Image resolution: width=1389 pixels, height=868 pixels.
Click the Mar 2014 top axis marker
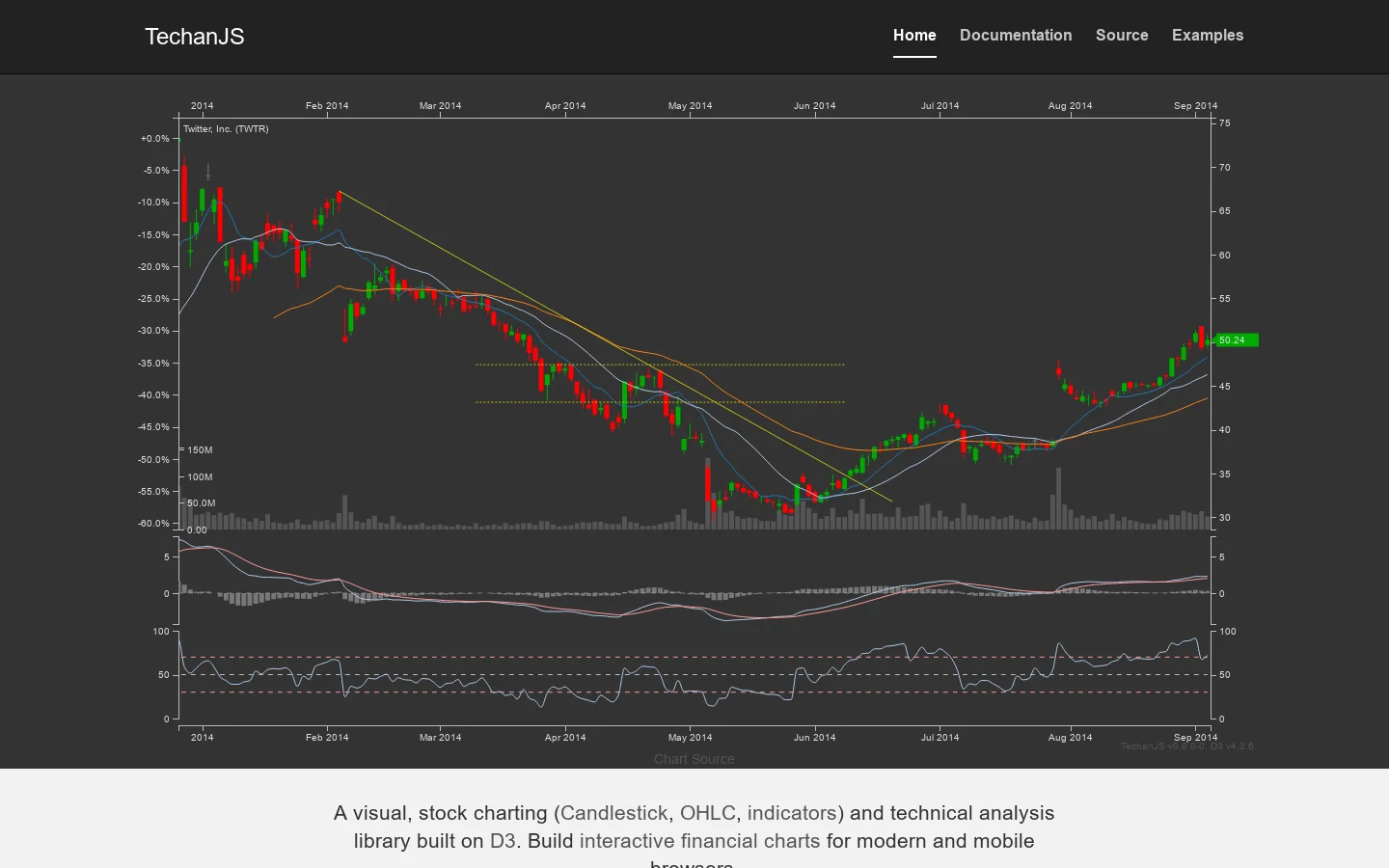coord(440,106)
